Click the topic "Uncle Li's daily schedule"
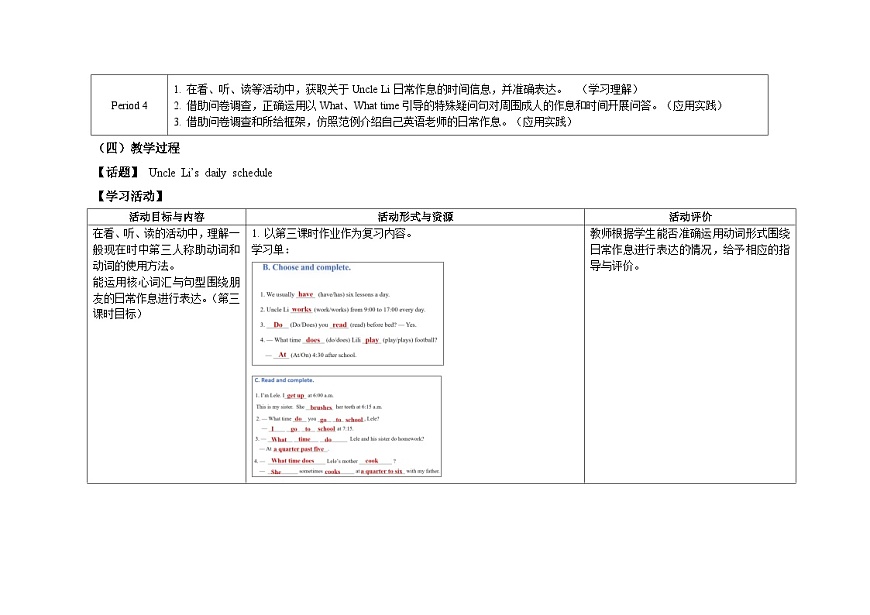This screenshot has width=870, height=615. pyautogui.click(x=210, y=173)
